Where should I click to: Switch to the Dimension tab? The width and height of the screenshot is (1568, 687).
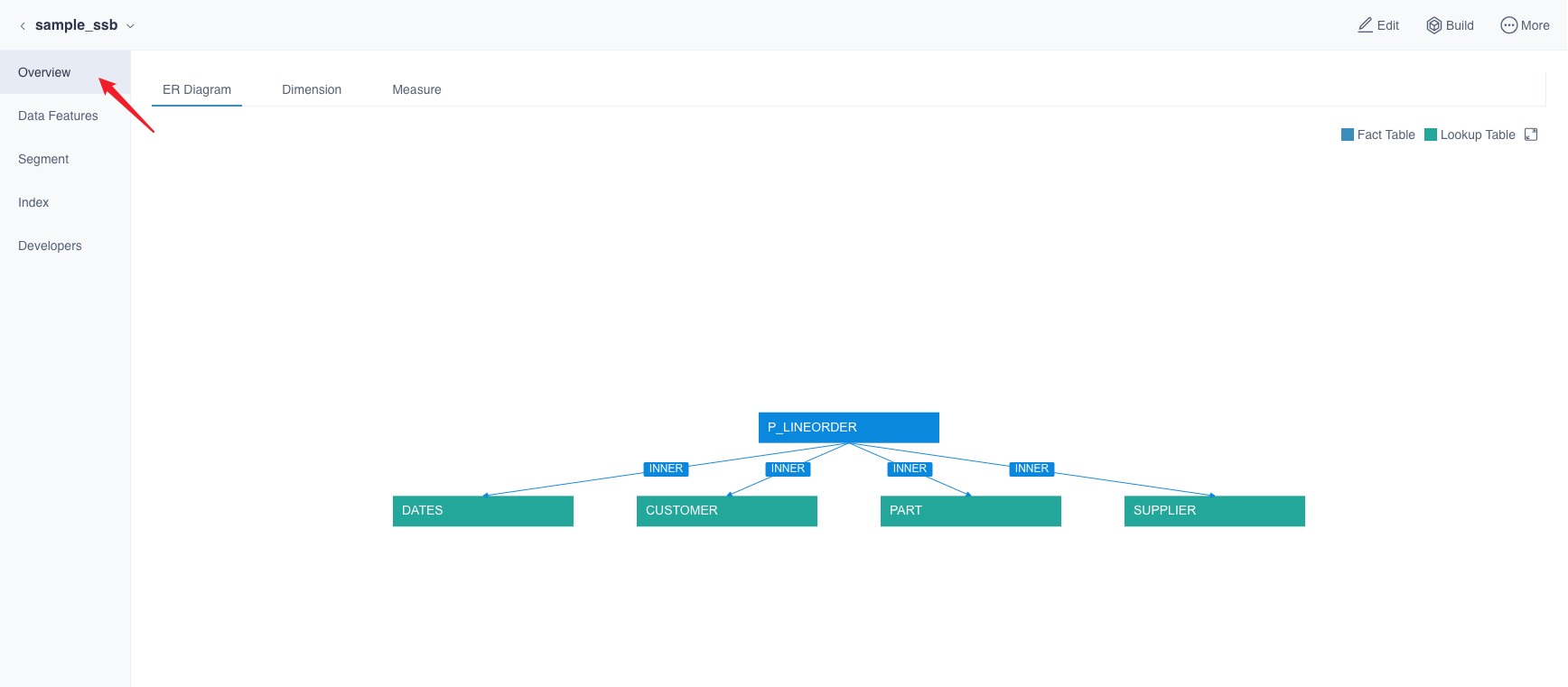312,89
